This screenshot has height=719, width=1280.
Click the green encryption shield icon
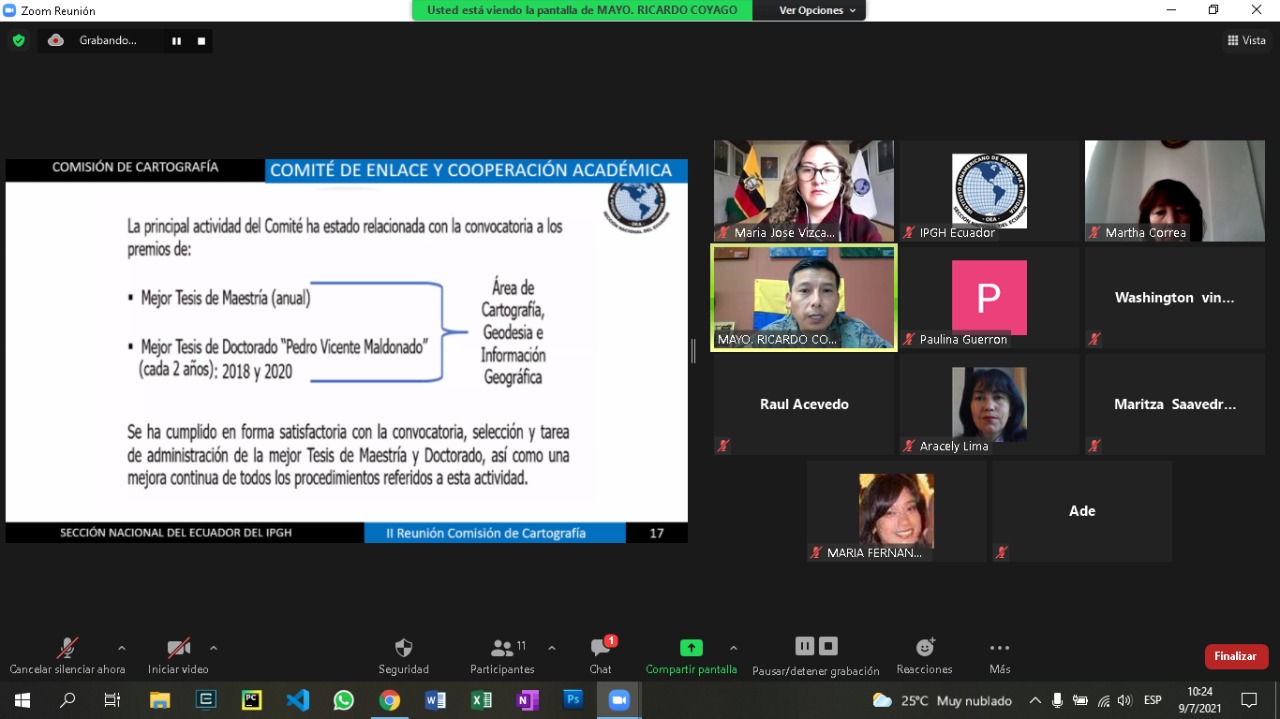18,41
